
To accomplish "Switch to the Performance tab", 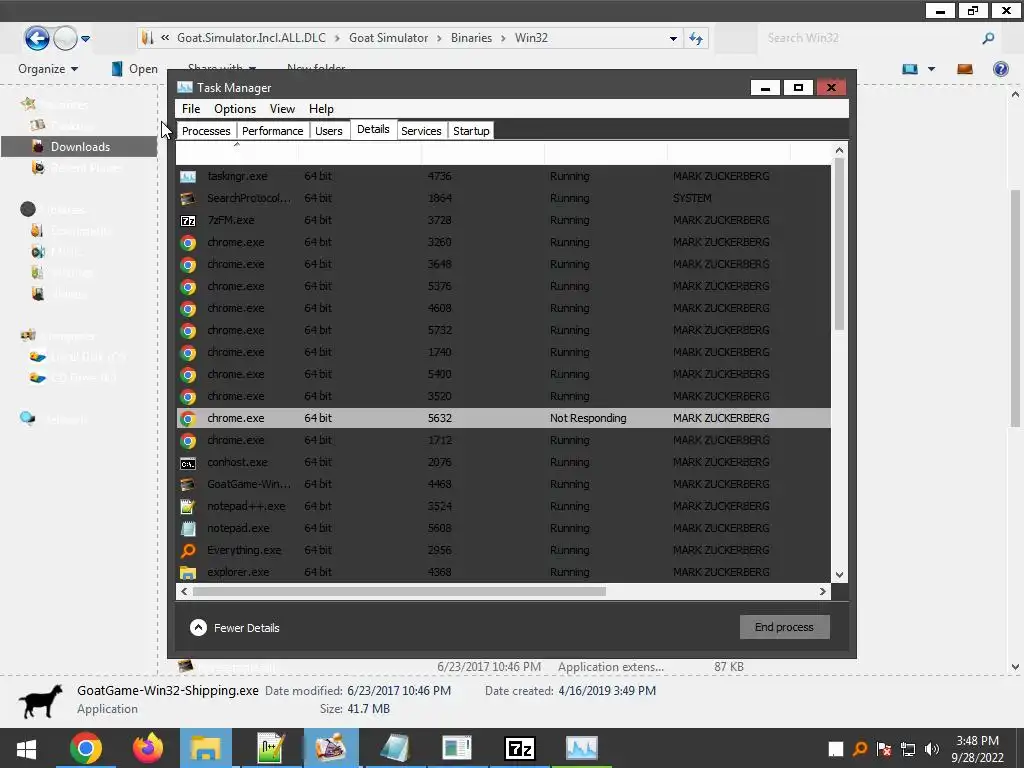I will (x=272, y=131).
